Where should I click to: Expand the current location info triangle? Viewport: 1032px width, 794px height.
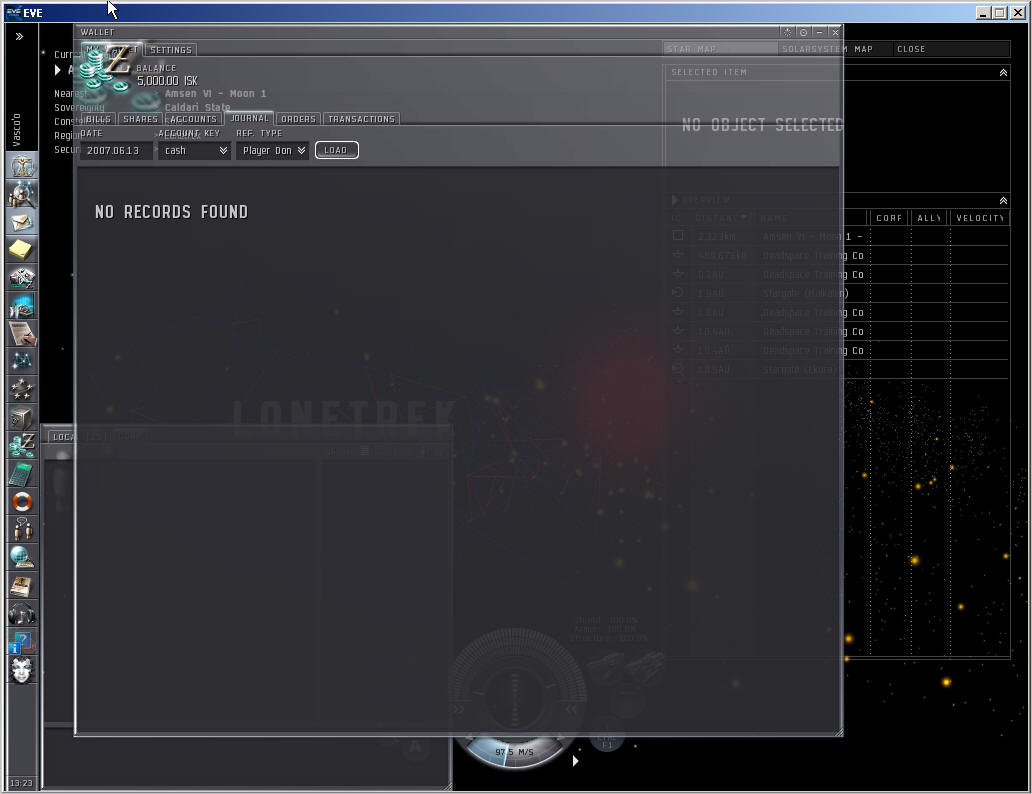click(x=57, y=70)
